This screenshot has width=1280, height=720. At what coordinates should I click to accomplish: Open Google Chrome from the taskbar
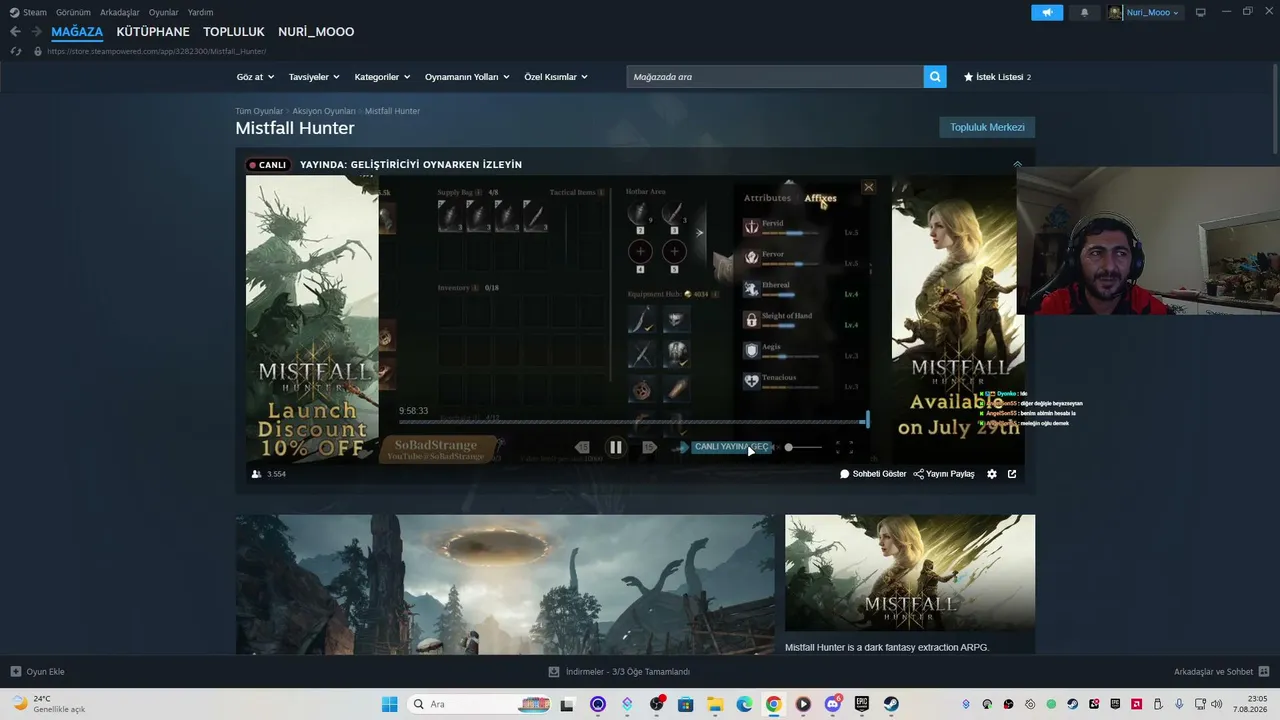(x=773, y=704)
